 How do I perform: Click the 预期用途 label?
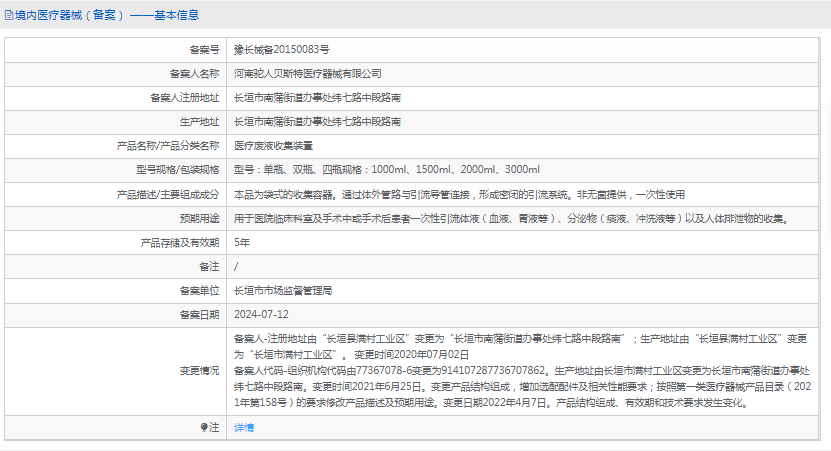coord(199,219)
